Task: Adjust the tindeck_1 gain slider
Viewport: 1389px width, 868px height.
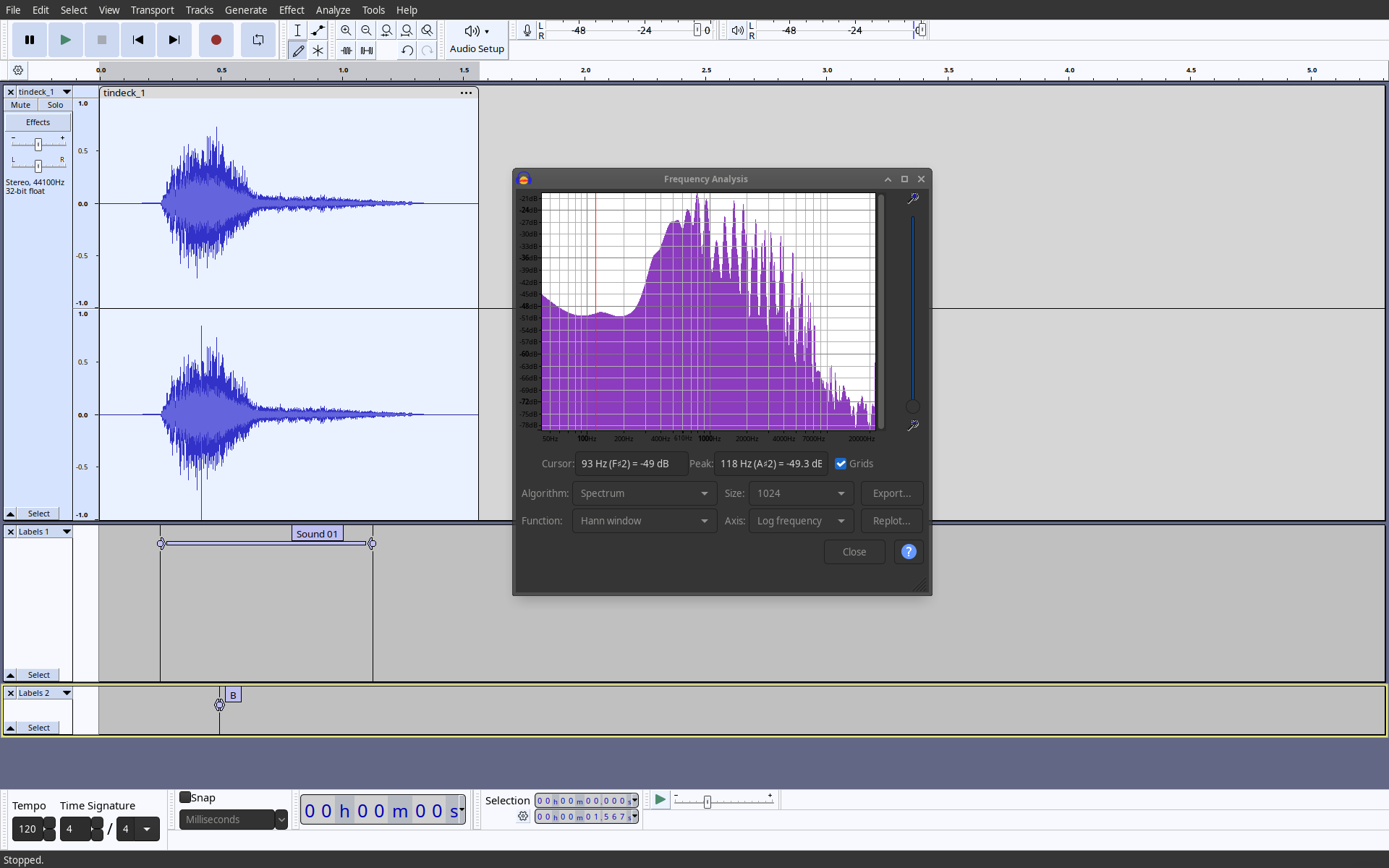Action: pos(38,144)
